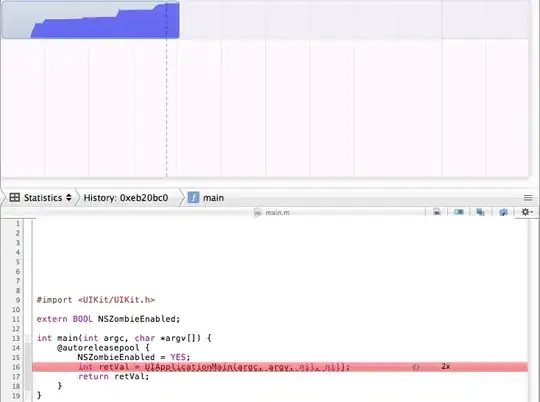Viewport: 540px width, 402px height.
Task: Click the document icon before main.m
Action: [x=257, y=213]
